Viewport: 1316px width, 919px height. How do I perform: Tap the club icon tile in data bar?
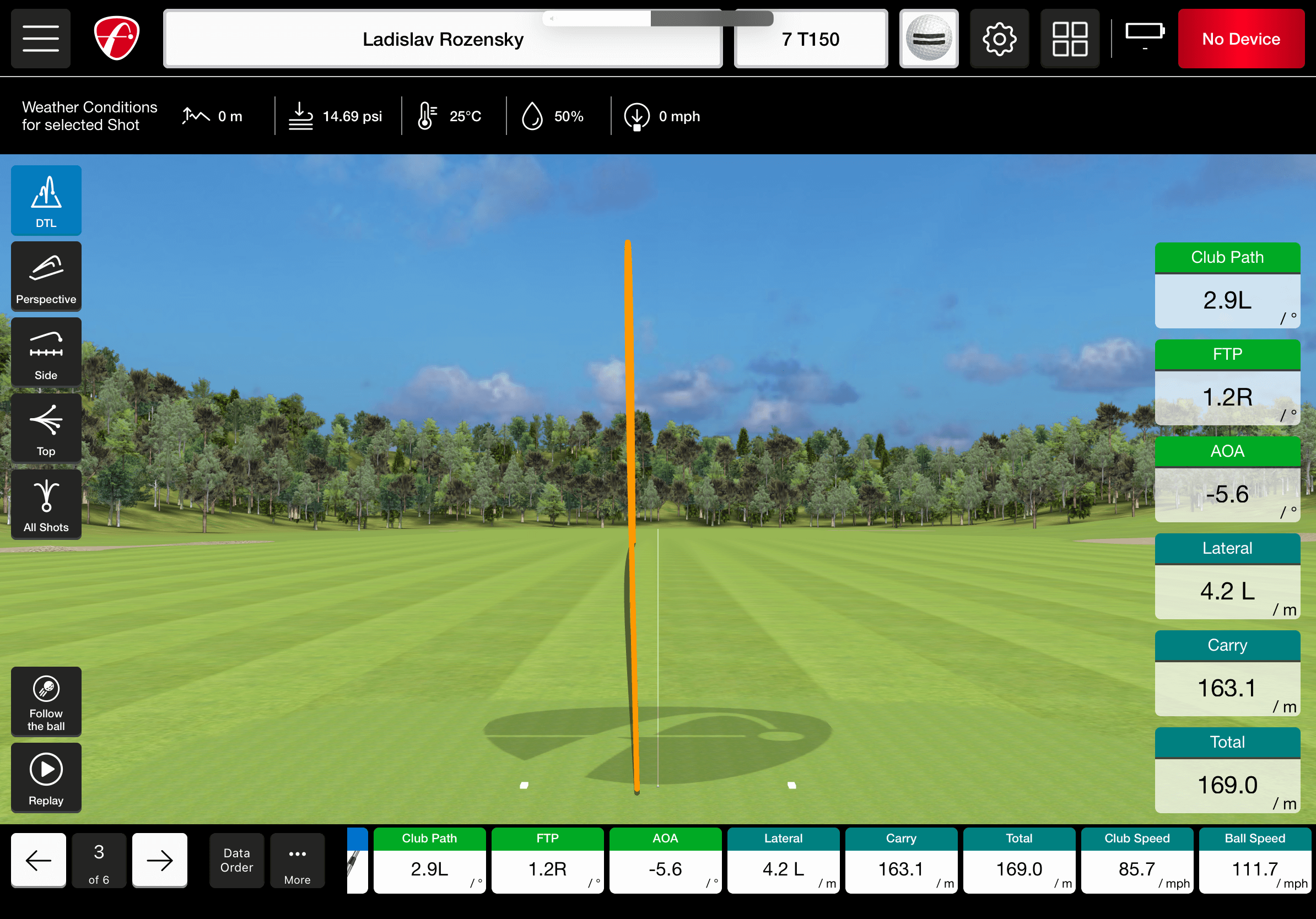point(357,860)
